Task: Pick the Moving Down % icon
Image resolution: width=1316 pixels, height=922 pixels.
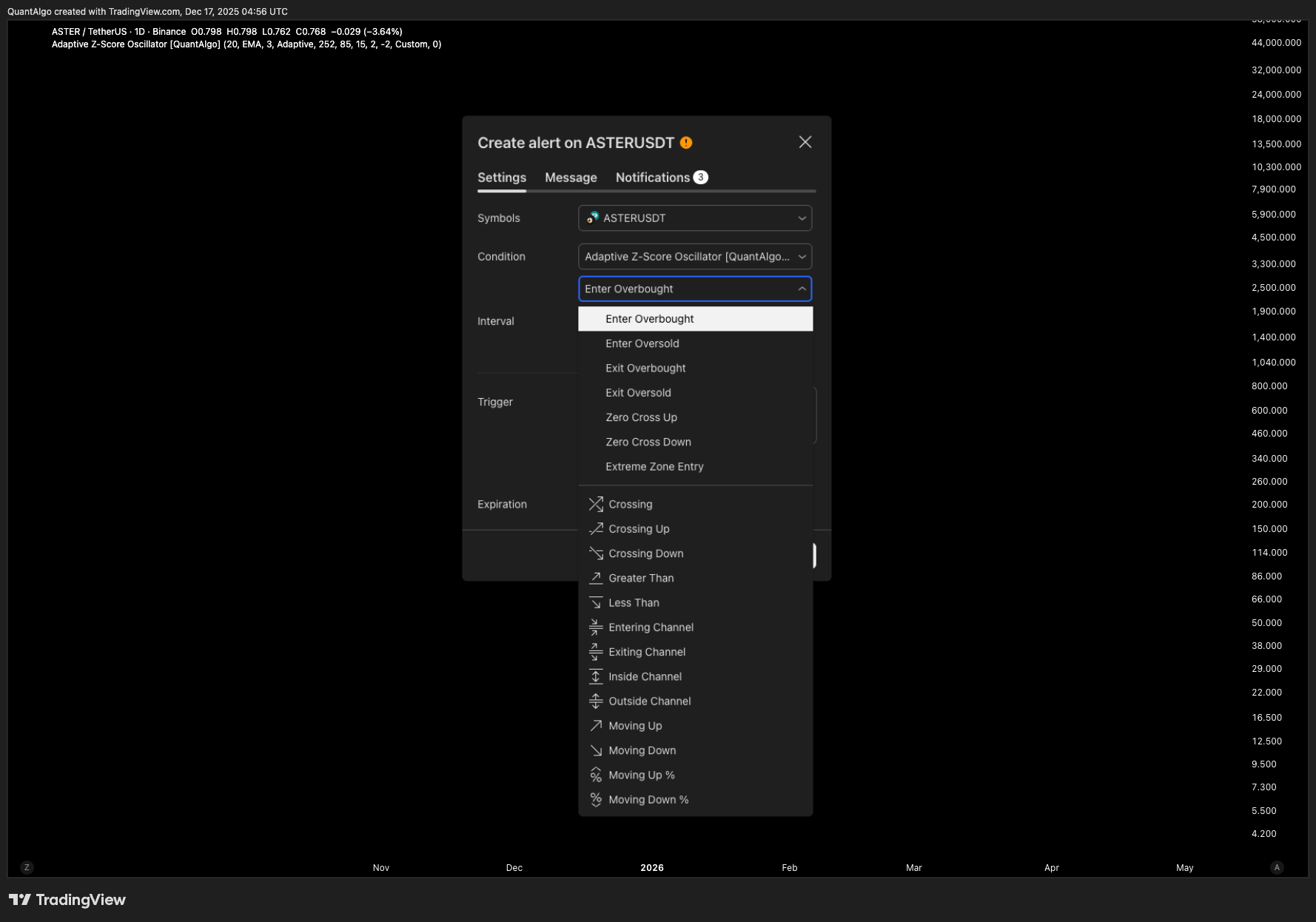Action: click(x=596, y=799)
